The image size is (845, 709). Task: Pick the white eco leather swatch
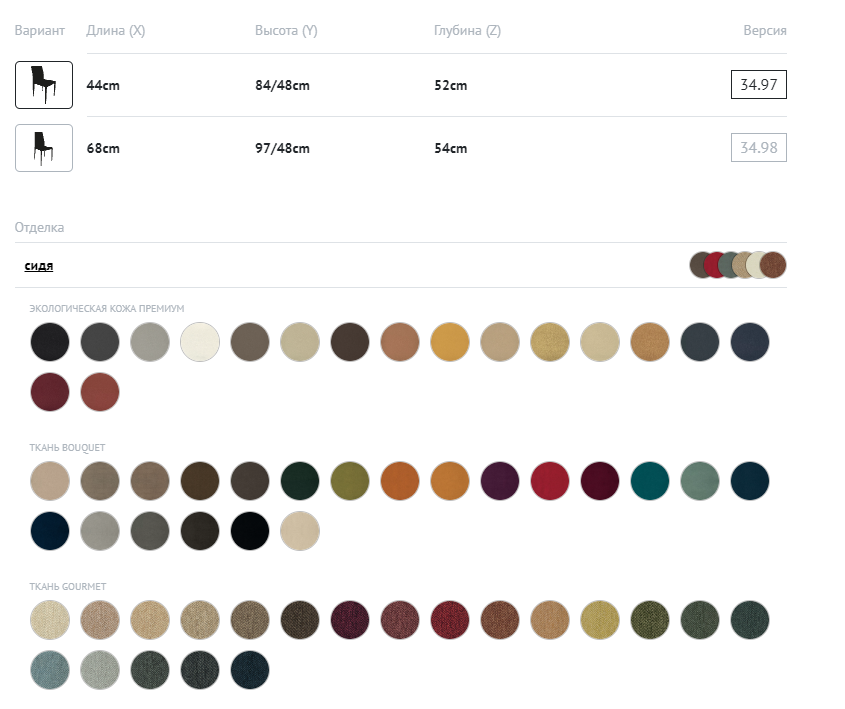click(x=200, y=342)
